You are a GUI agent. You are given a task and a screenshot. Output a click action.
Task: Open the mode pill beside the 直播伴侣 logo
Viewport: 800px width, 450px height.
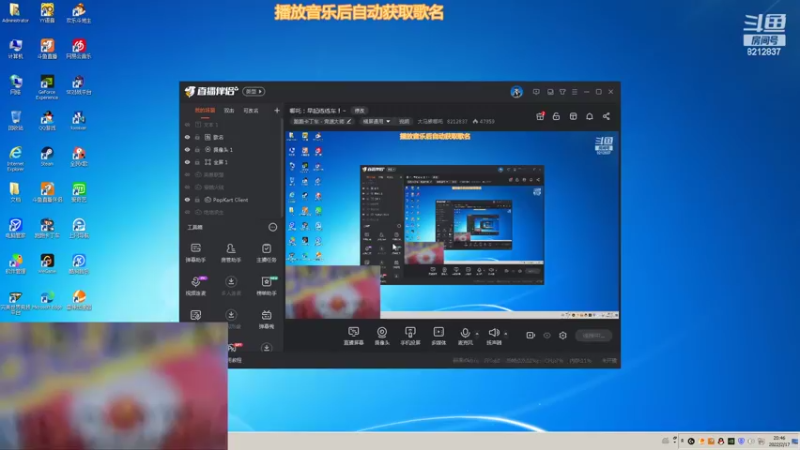254,91
